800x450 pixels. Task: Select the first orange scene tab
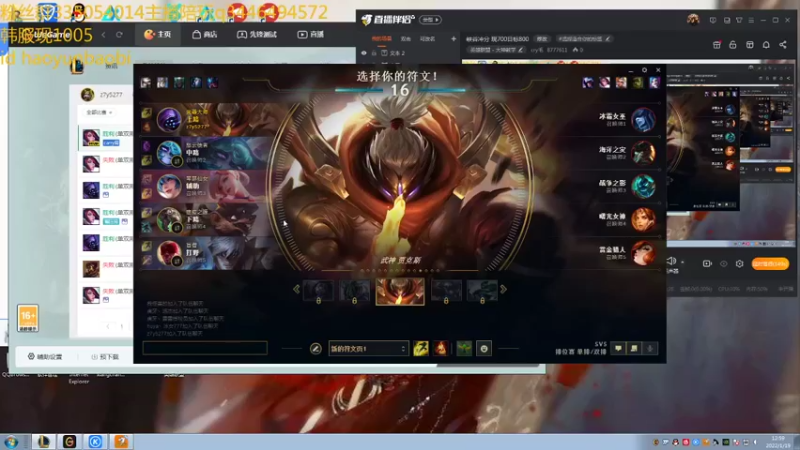[381, 39]
